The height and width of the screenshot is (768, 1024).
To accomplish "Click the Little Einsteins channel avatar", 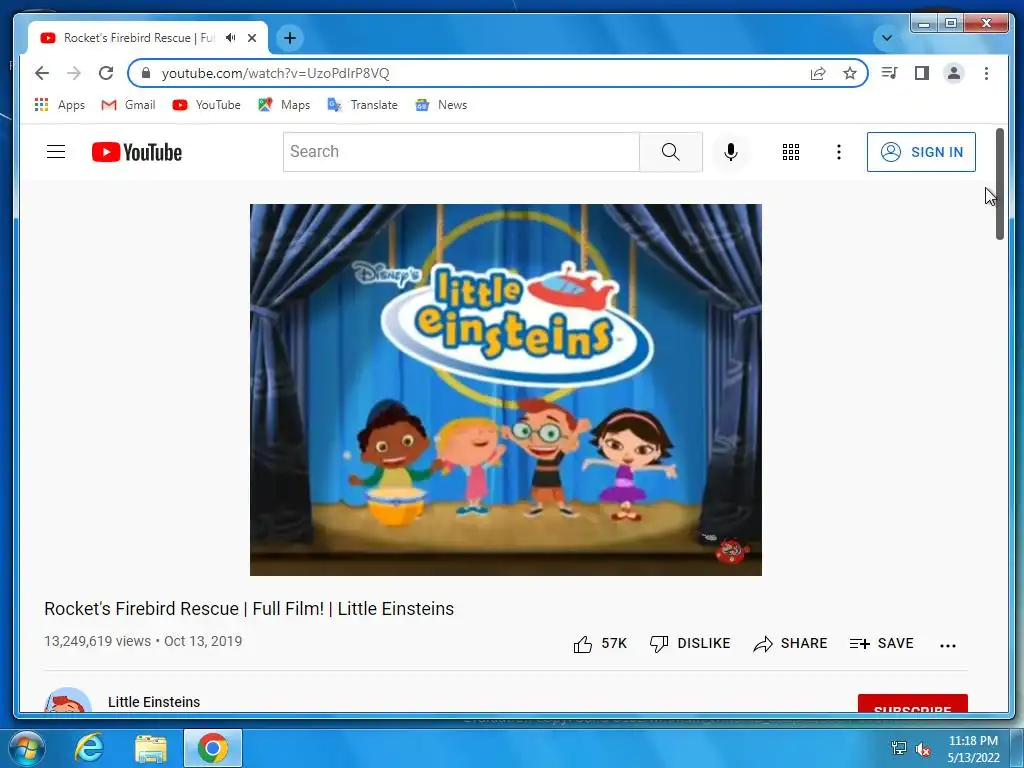I will coord(67,700).
